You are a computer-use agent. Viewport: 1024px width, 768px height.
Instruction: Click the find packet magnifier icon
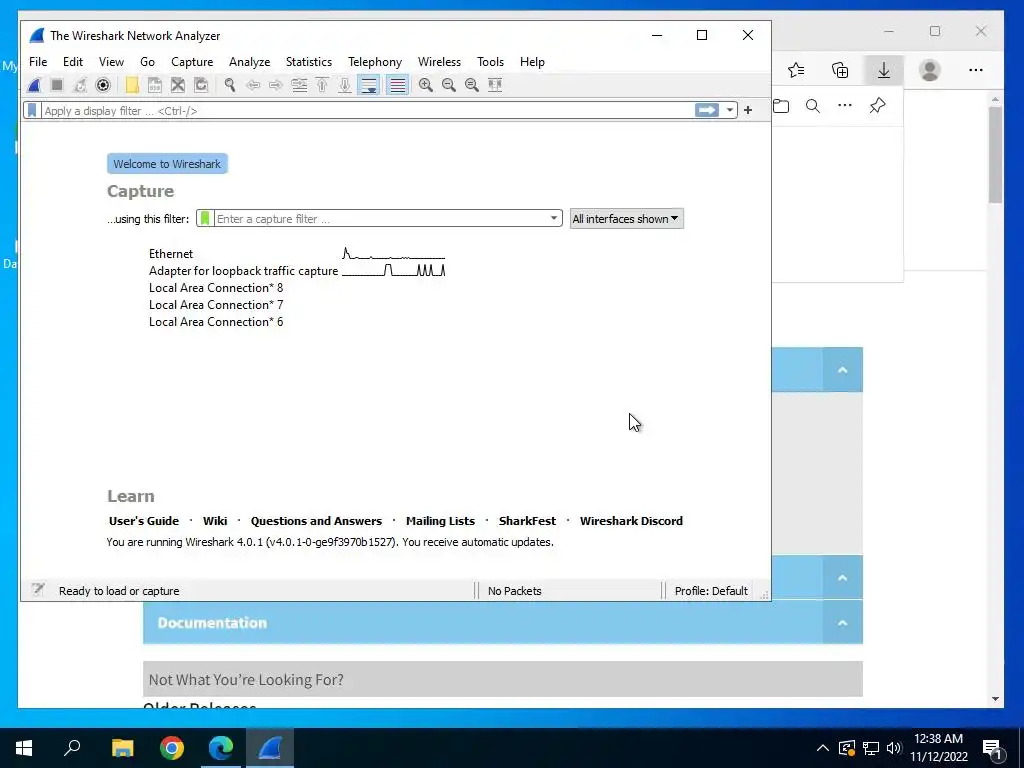pyautogui.click(x=230, y=85)
